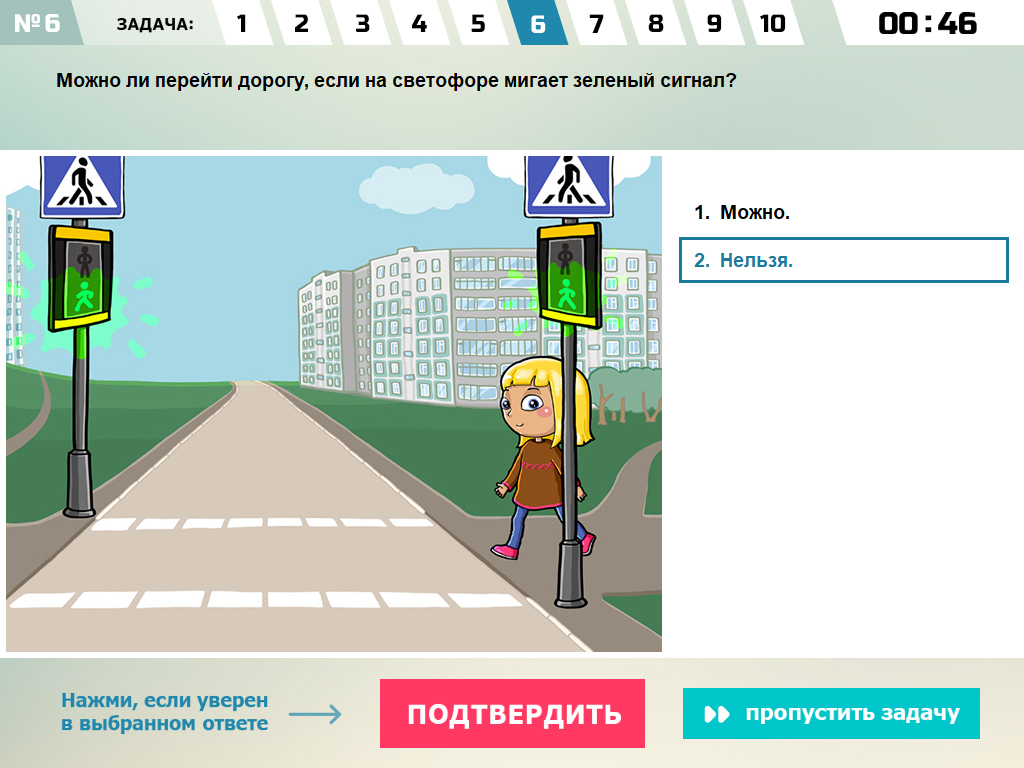The height and width of the screenshot is (768, 1024).
Task: Select task number 5 tab
Action: pyautogui.click(x=479, y=24)
